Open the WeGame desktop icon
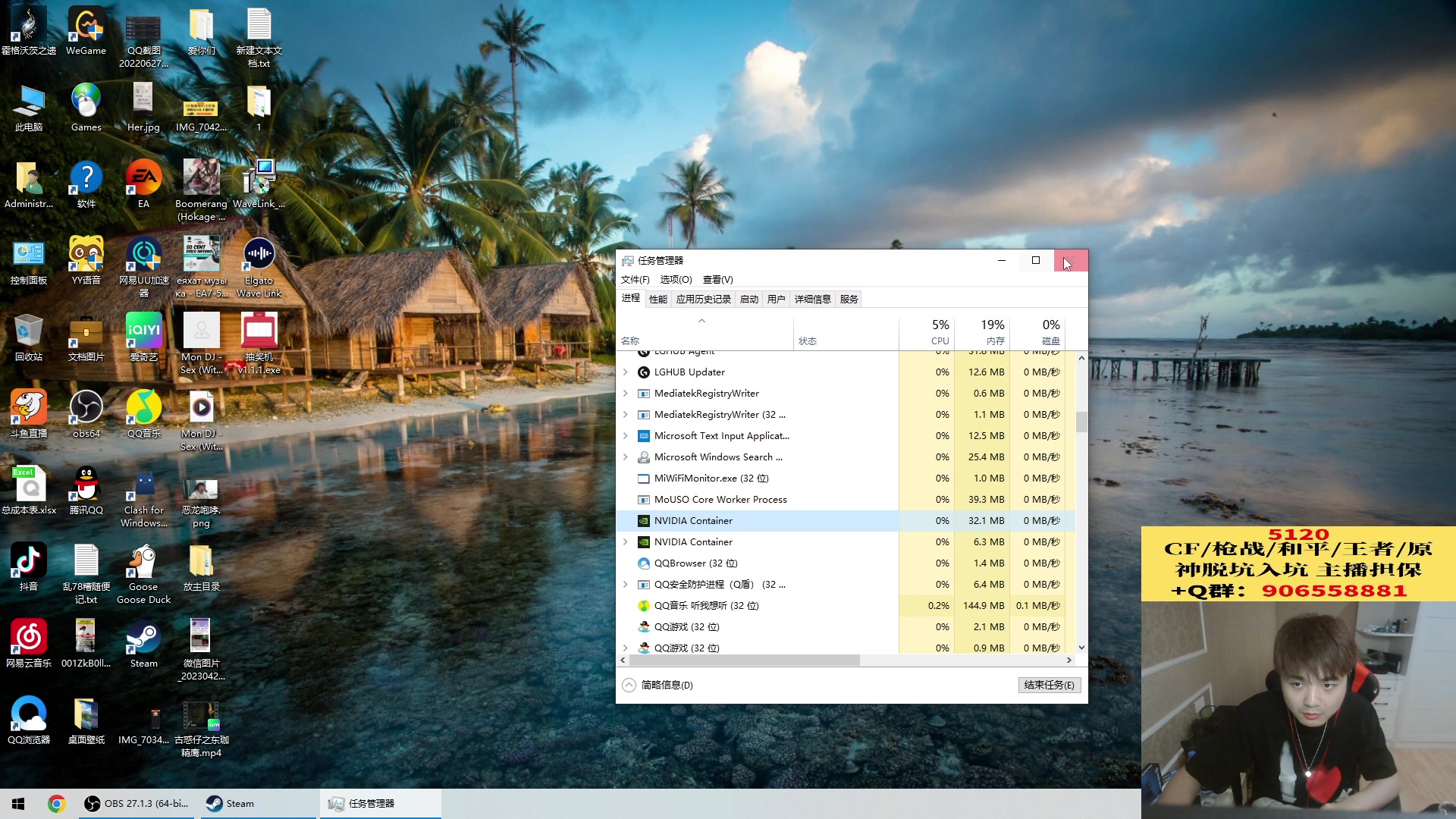Screen dimensions: 1456x819 point(86,31)
